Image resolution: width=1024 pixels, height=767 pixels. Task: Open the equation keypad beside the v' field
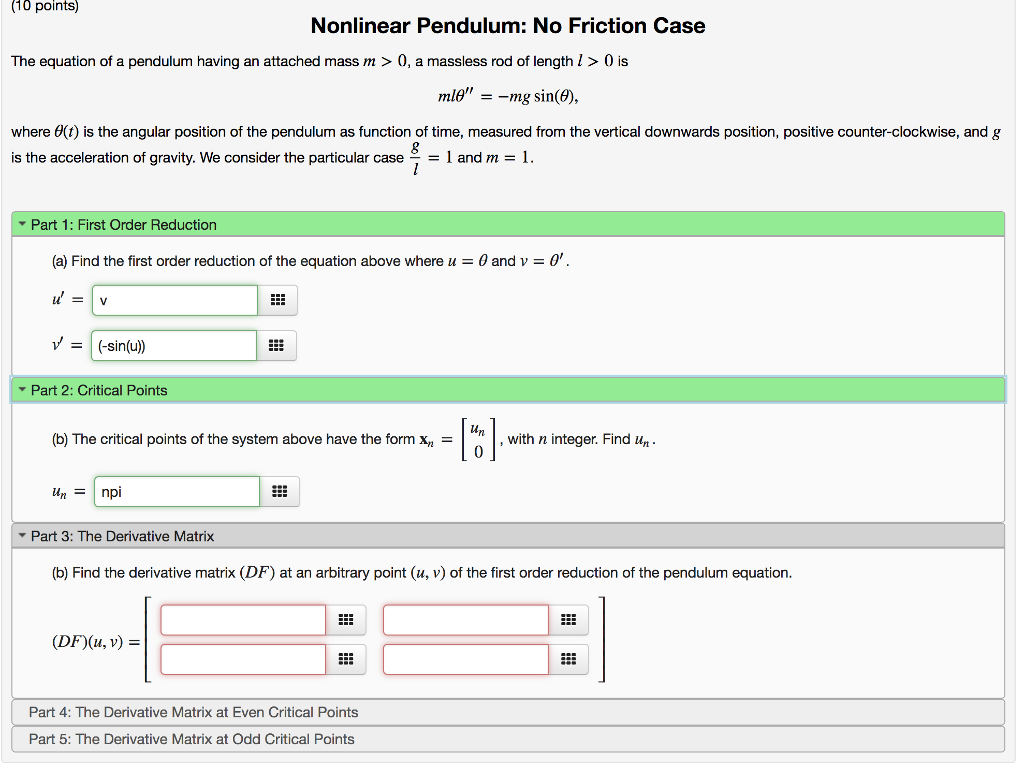click(278, 344)
